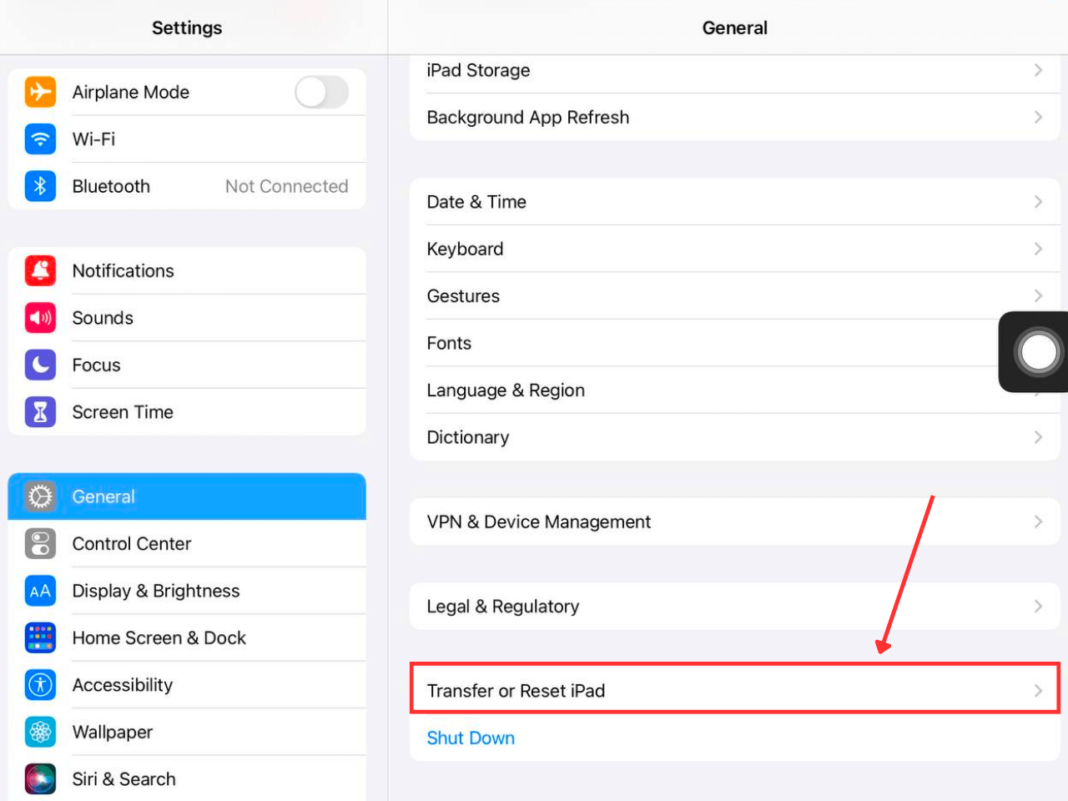1068x801 pixels.
Task: Click the Control Center icon
Action: pos(40,543)
